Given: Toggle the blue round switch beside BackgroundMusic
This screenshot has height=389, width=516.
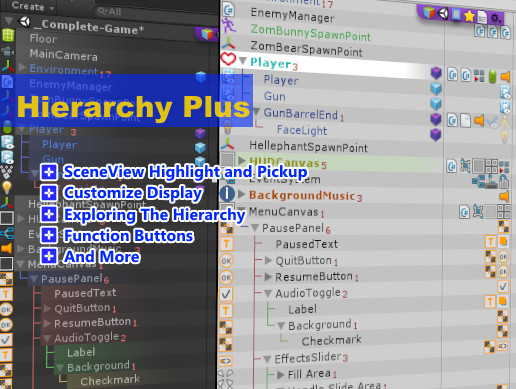Looking at the screenshot, I should (x=227, y=193).
